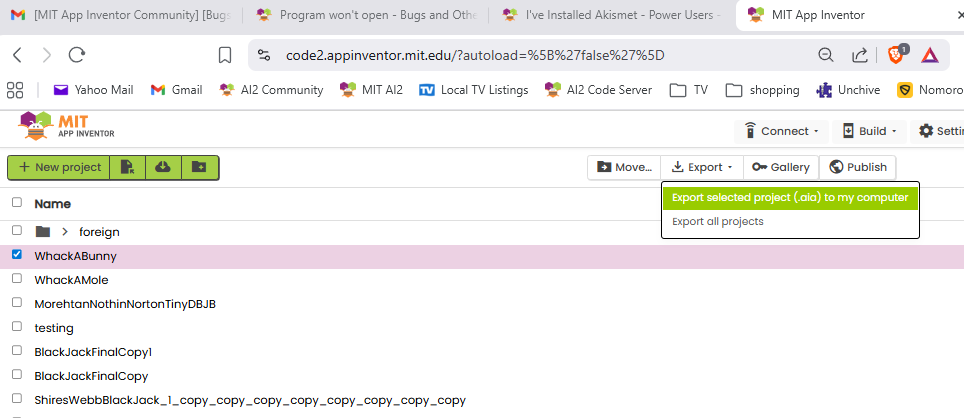Click the New project button
This screenshot has height=418, width=964.
pos(59,167)
